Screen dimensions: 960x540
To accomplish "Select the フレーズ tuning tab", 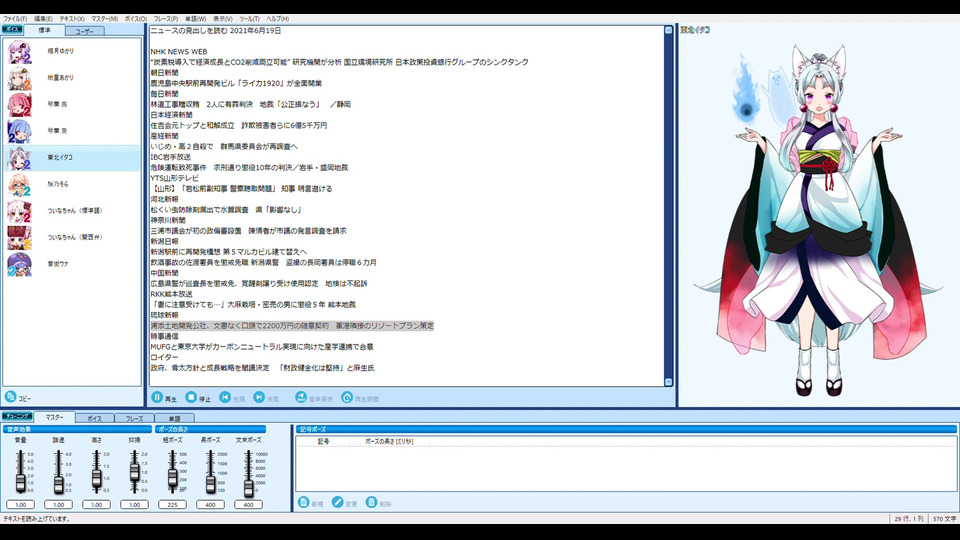I will 134,418.
